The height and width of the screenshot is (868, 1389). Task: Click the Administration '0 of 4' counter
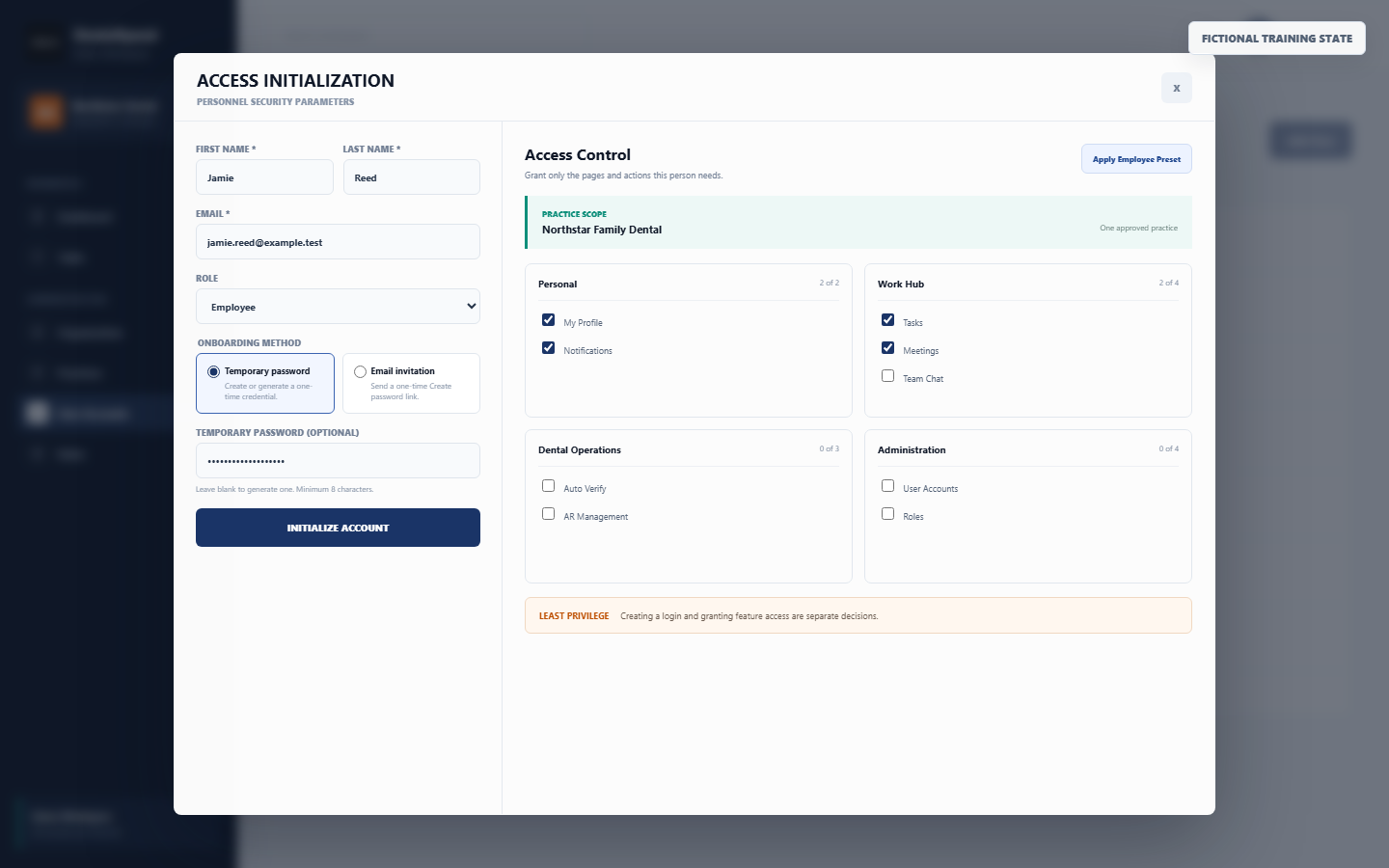point(1169,449)
